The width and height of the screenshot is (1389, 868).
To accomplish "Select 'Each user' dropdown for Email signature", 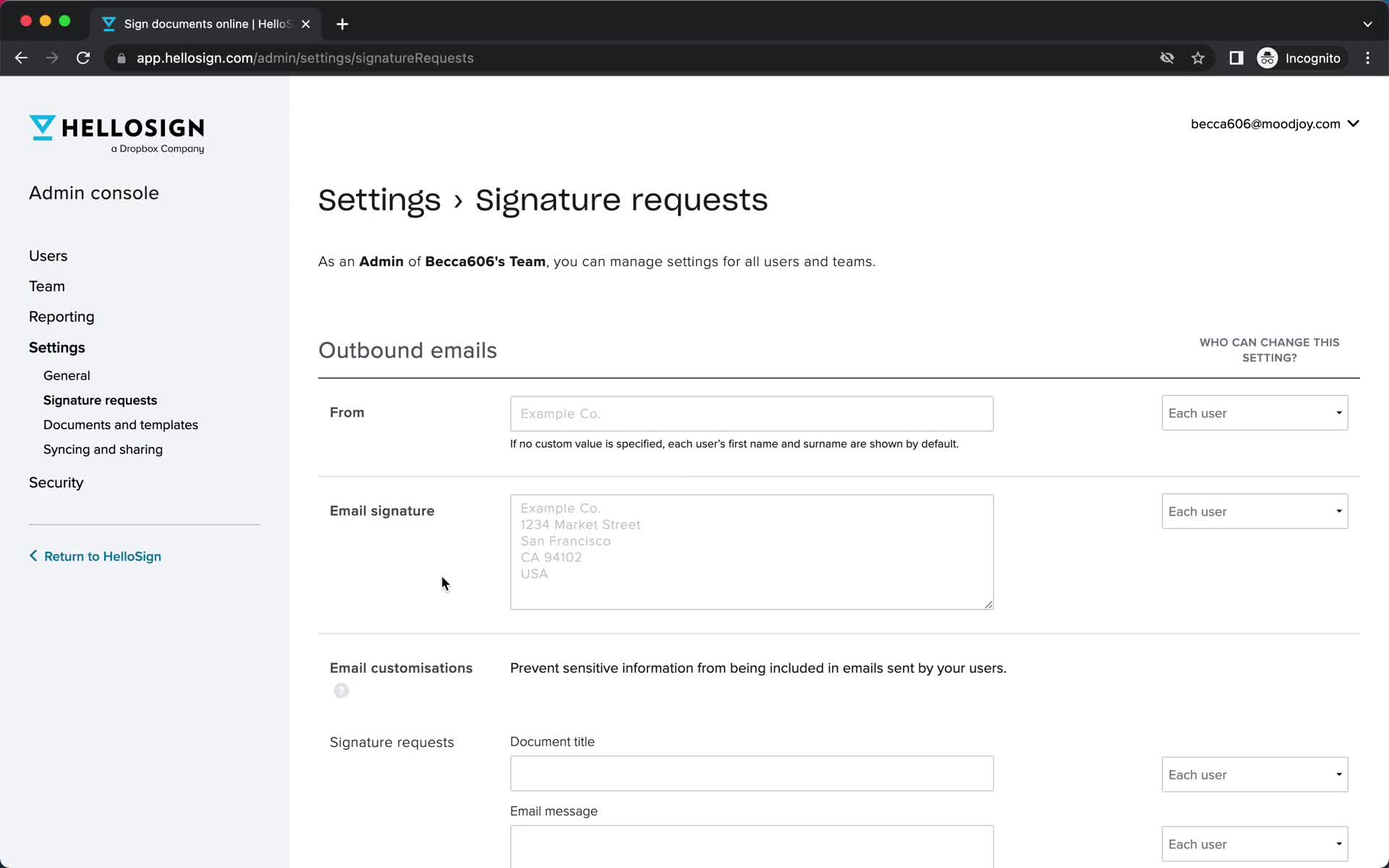I will [1253, 511].
